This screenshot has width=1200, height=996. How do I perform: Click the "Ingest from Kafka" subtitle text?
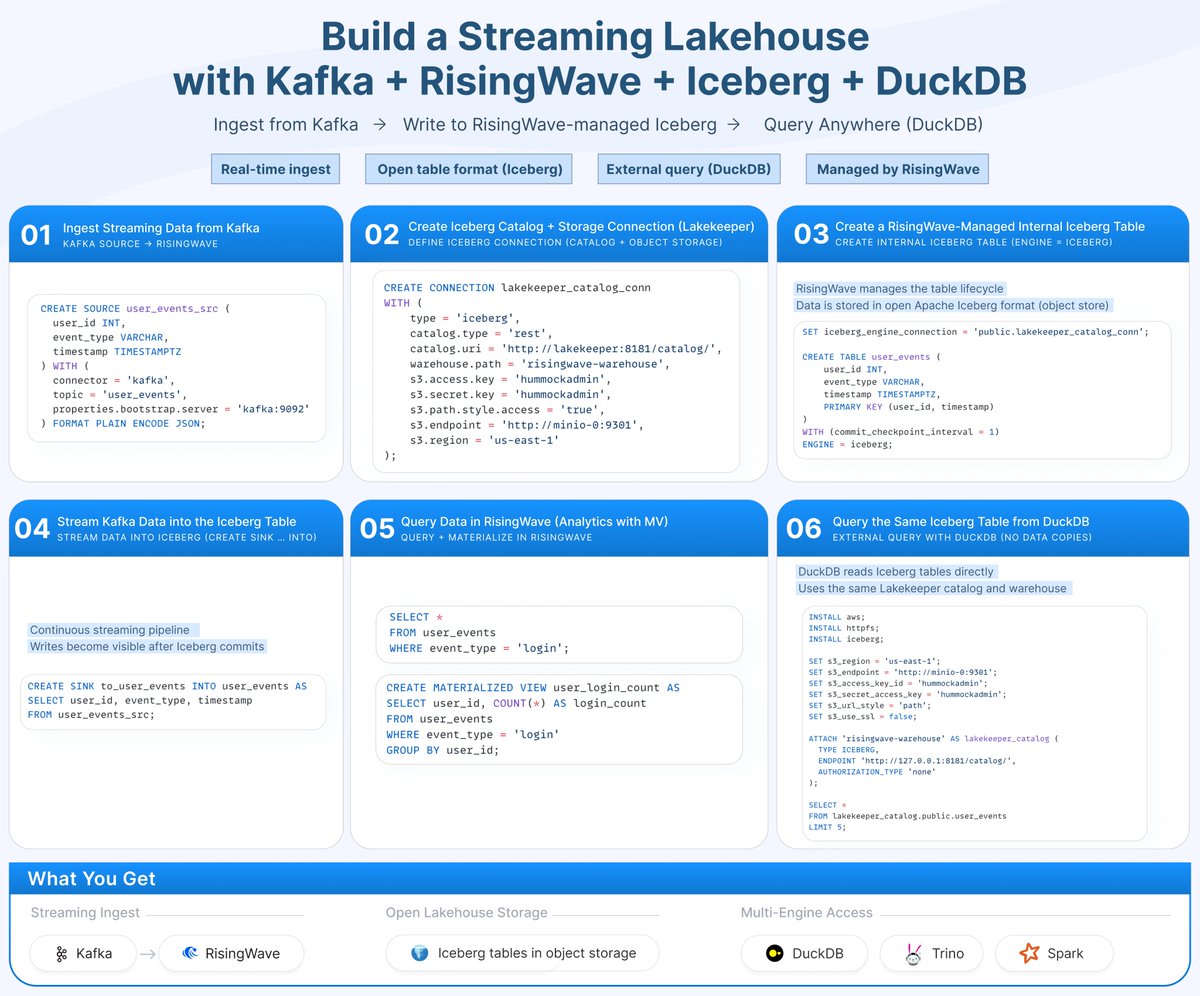[286, 125]
